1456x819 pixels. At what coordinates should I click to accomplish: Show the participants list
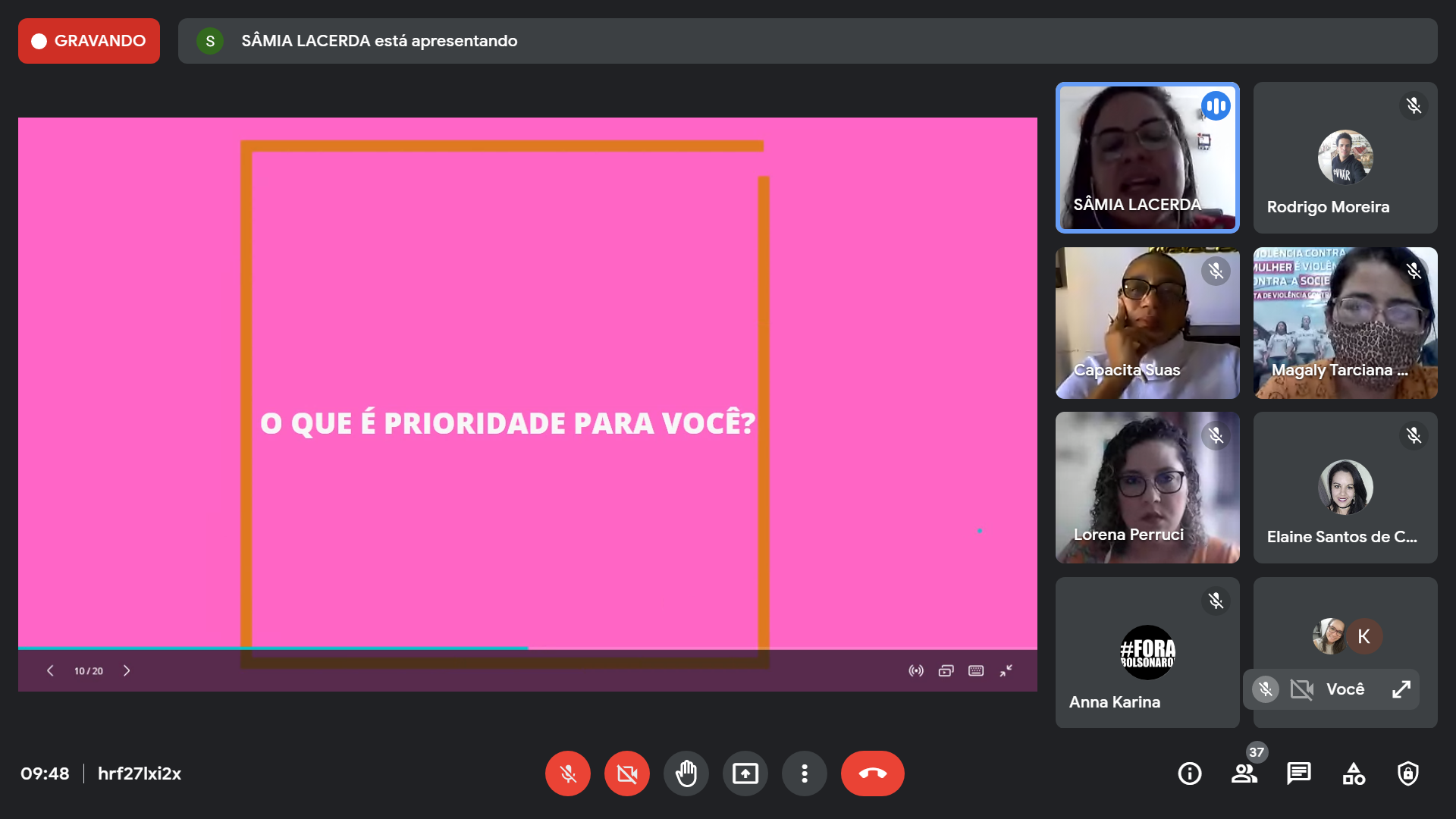pos(1244,773)
